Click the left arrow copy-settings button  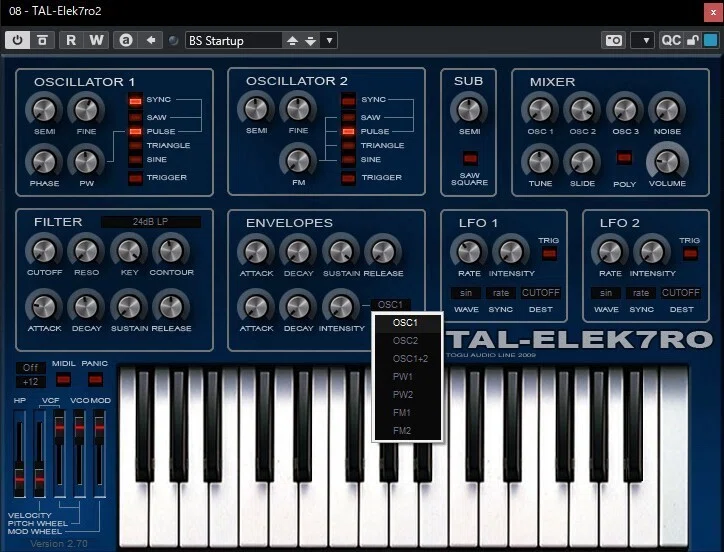151,40
